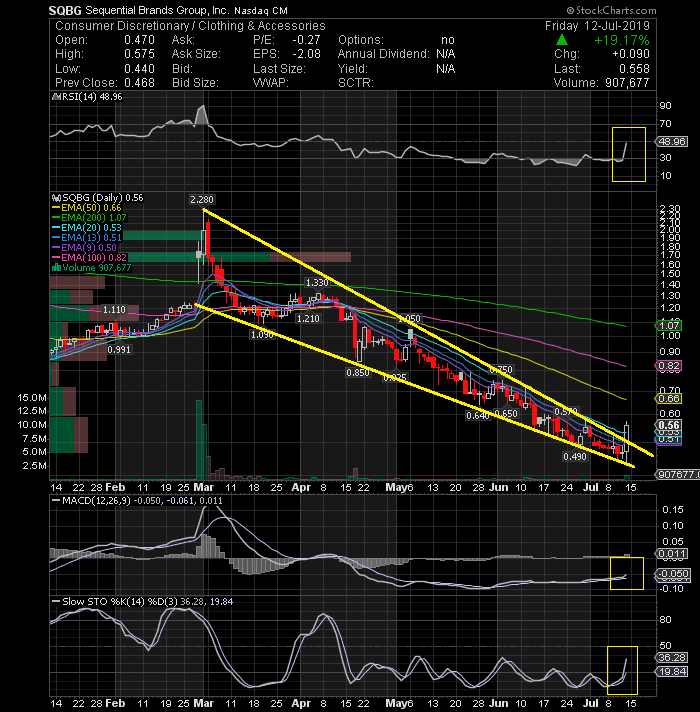700x712 pixels.
Task: Click the Annual Dividend label
Action: 383,54
